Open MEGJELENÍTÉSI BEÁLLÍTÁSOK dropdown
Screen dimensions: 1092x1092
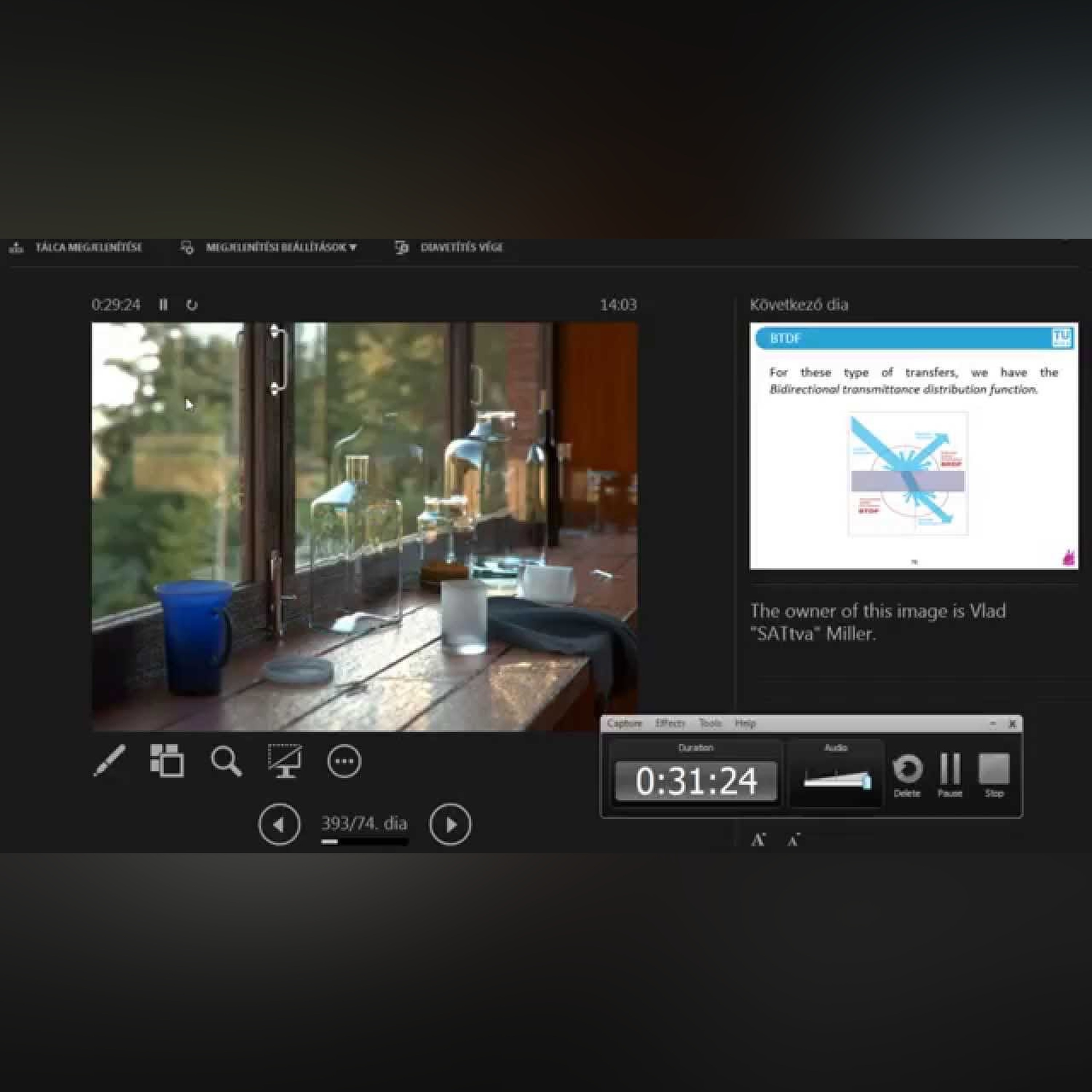[x=269, y=248]
